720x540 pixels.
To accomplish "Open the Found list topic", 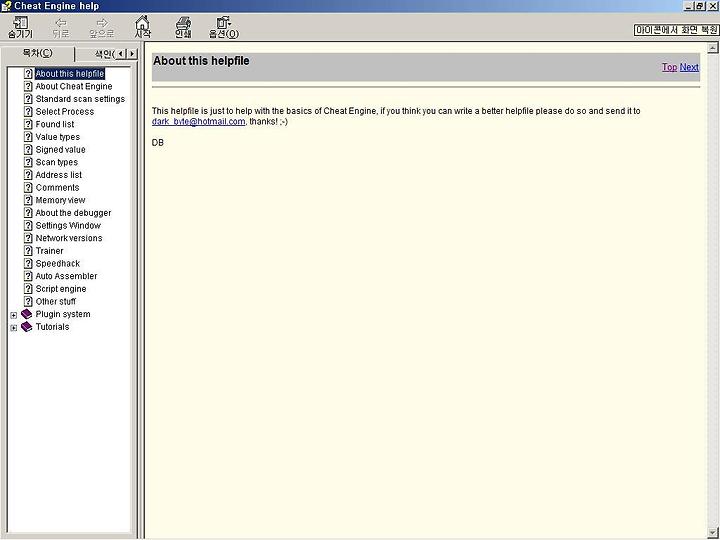I will [55, 124].
